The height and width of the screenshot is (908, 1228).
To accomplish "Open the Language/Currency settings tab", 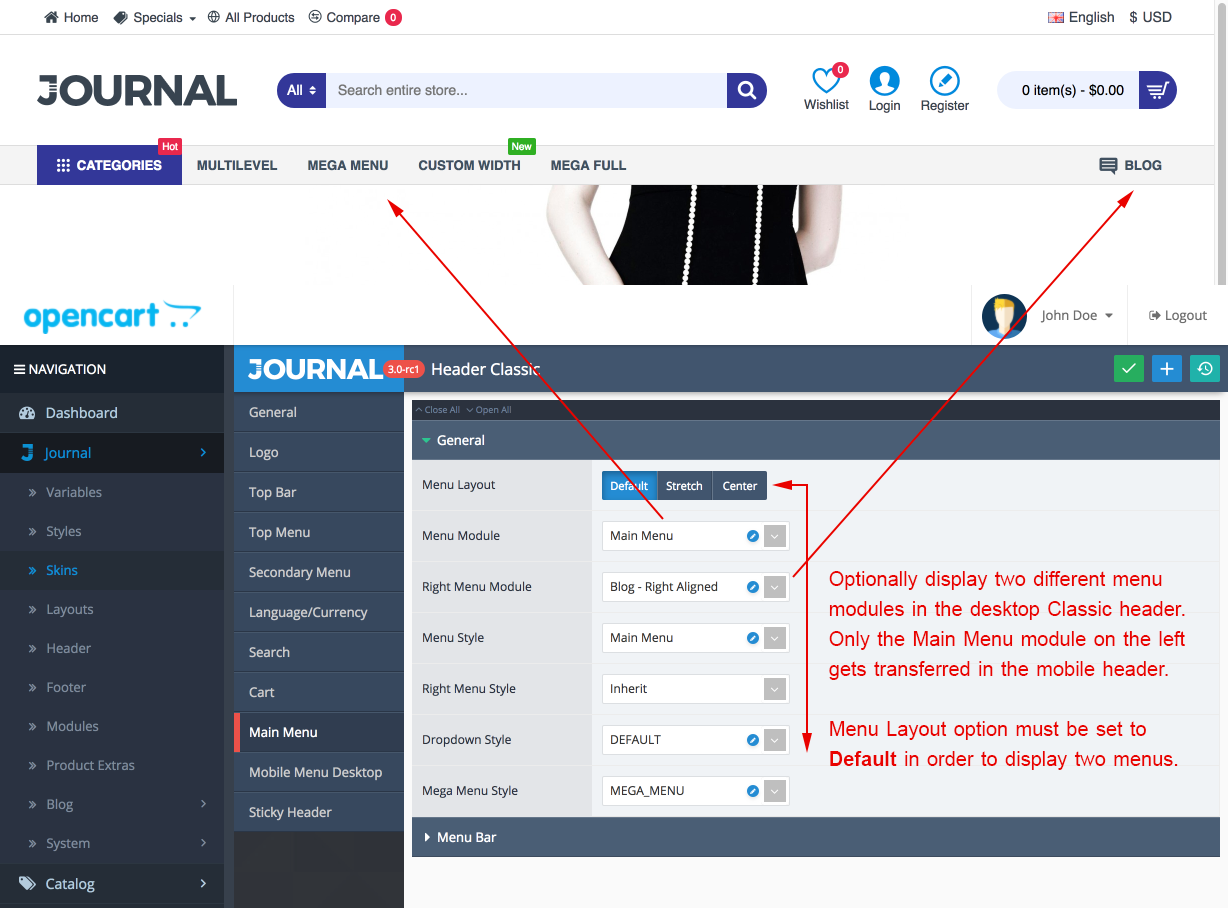I will tap(319, 612).
